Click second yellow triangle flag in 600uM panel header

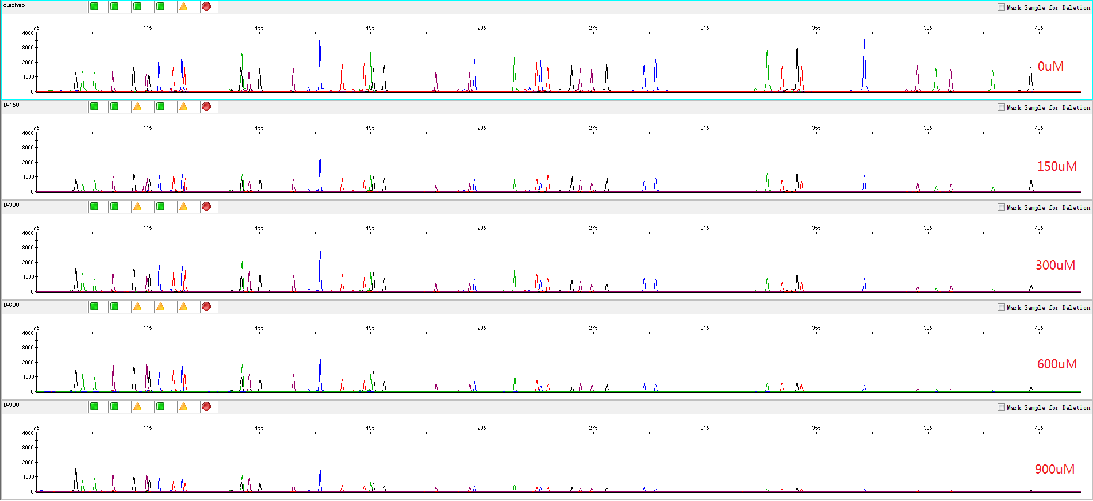[x=160, y=307]
